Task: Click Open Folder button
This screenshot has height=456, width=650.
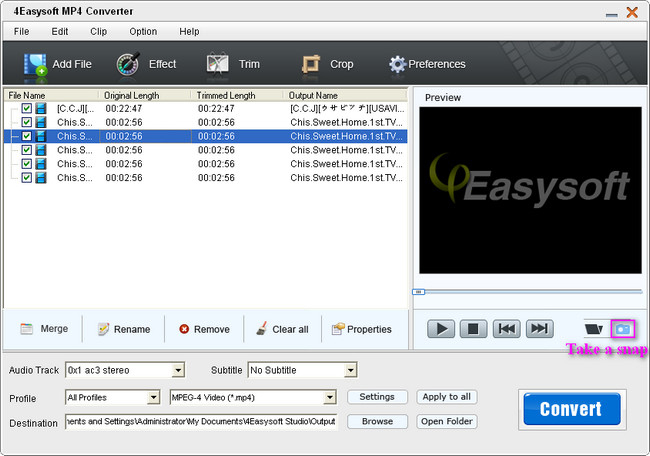Action: (x=447, y=421)
